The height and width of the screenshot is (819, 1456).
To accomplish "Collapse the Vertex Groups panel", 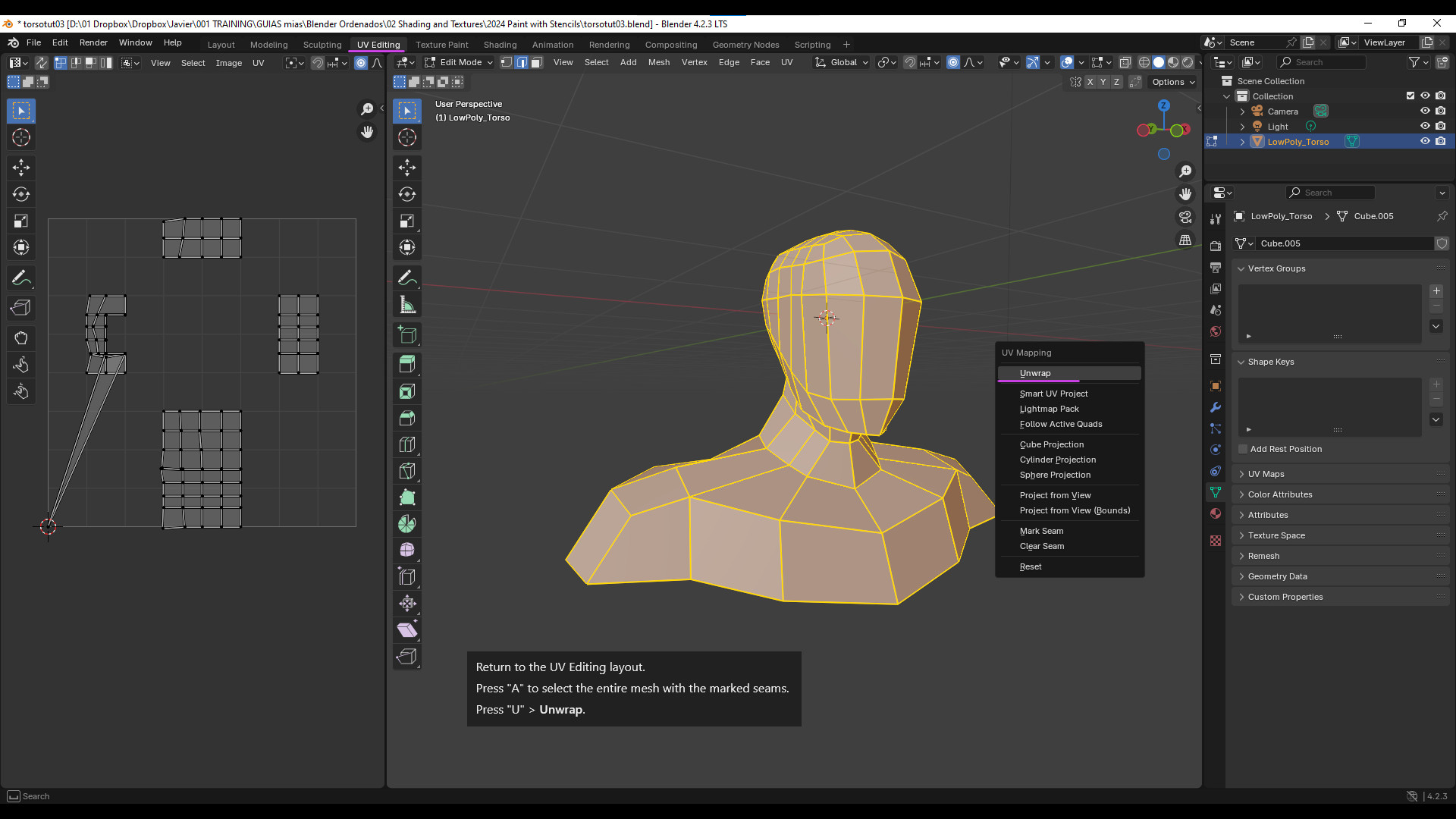I will 1341,268.
